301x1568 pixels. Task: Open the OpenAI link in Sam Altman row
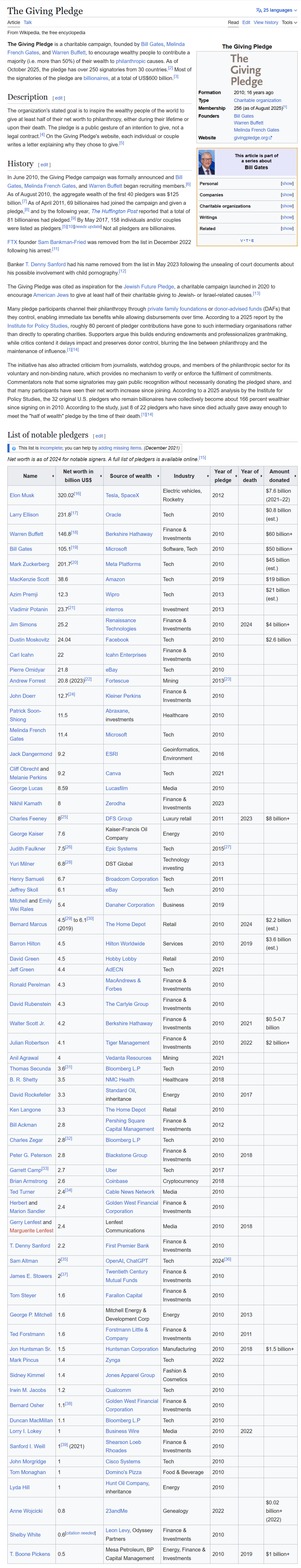point(114,1261)
